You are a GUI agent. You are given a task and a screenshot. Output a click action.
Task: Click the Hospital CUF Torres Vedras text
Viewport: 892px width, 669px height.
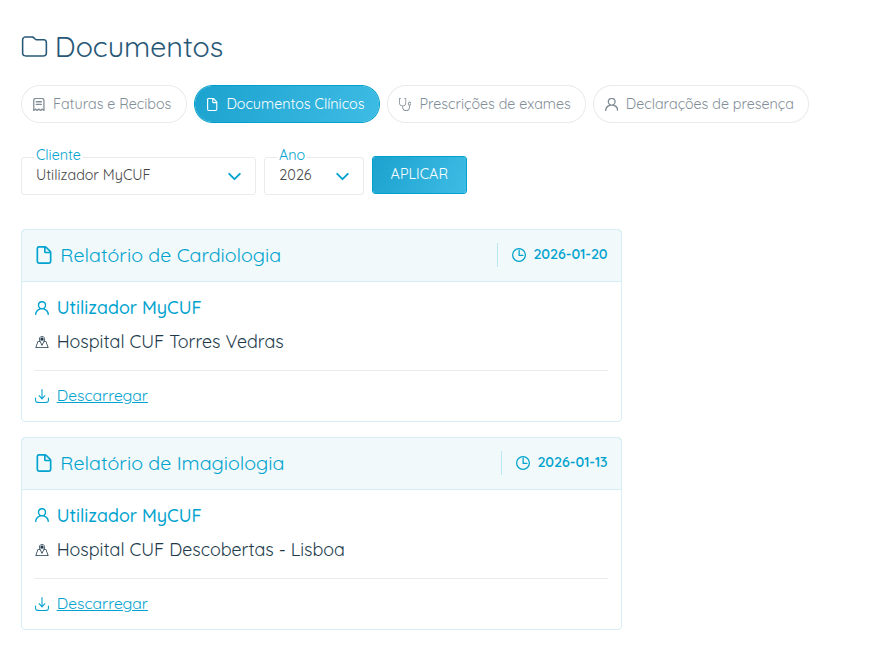tap(170, 342)
